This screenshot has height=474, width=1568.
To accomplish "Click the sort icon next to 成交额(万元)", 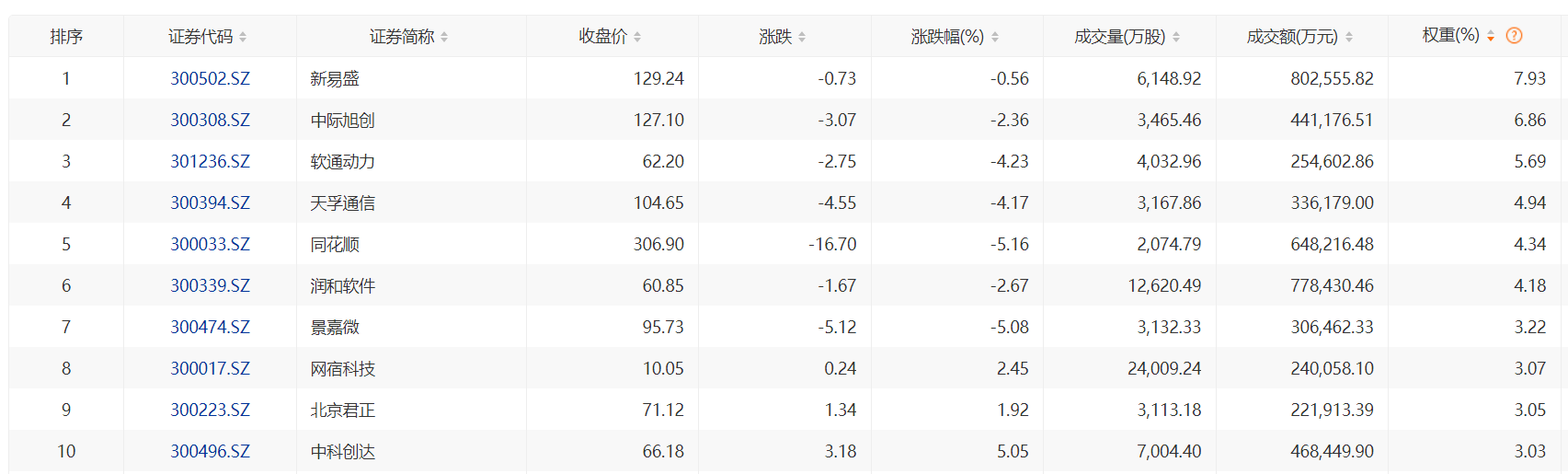I will 1349,37.
